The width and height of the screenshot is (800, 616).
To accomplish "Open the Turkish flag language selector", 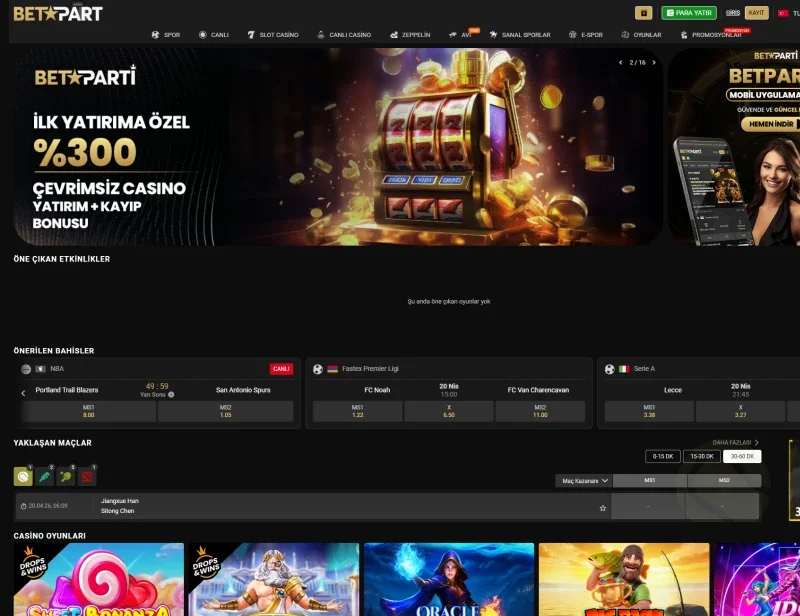I will click(x=783, y=13).
